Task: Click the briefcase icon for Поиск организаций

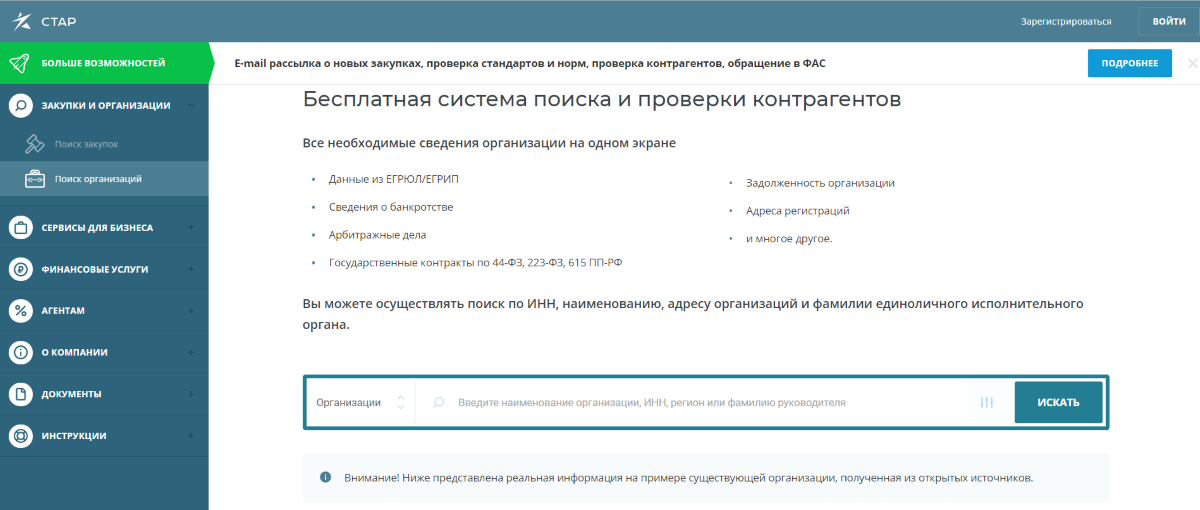Action: [x=35, y=179]
